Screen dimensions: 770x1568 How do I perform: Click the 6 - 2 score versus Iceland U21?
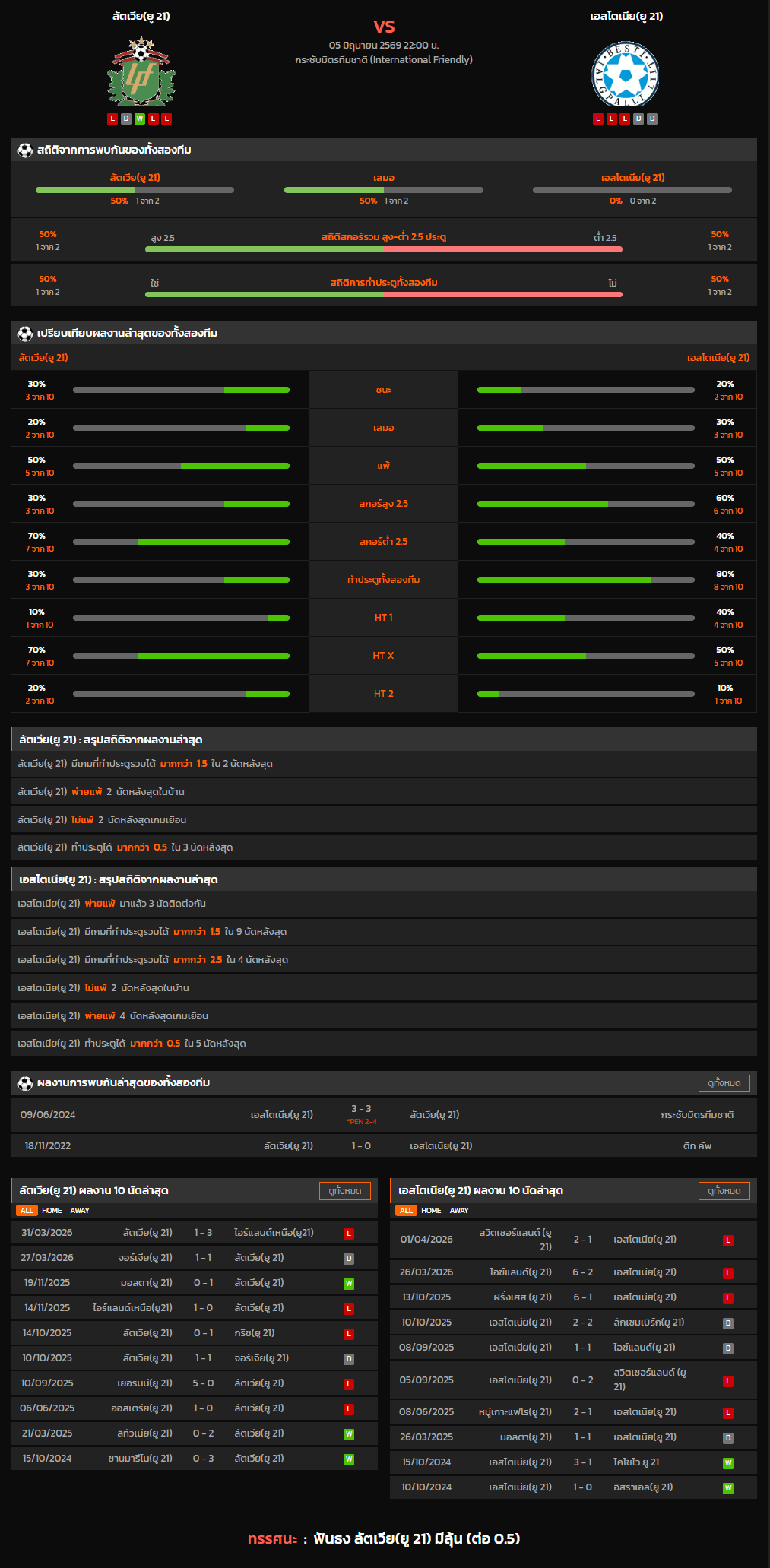[x=583, y=1272]
